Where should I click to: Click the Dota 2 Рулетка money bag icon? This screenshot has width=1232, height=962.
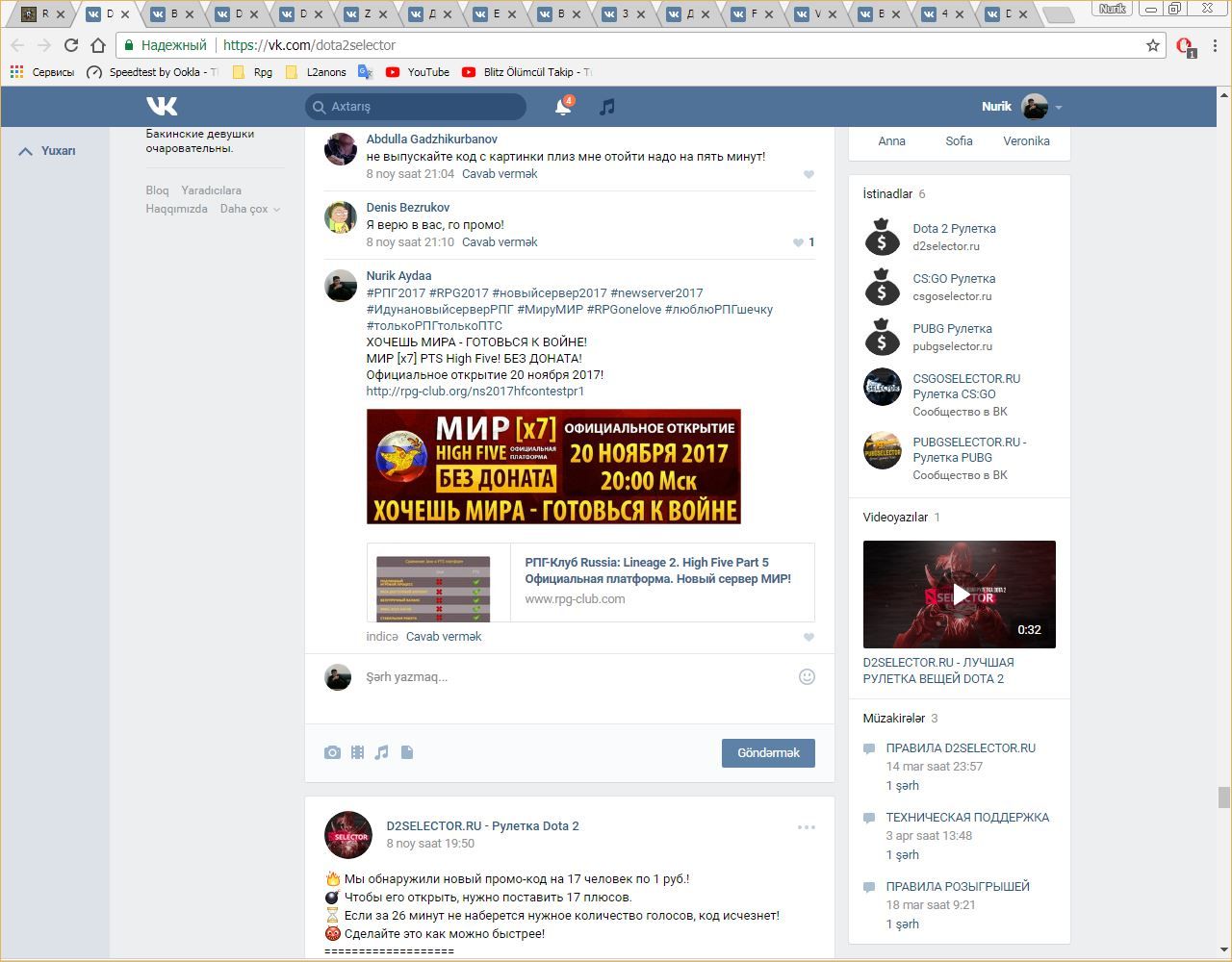tap(882, 237)
